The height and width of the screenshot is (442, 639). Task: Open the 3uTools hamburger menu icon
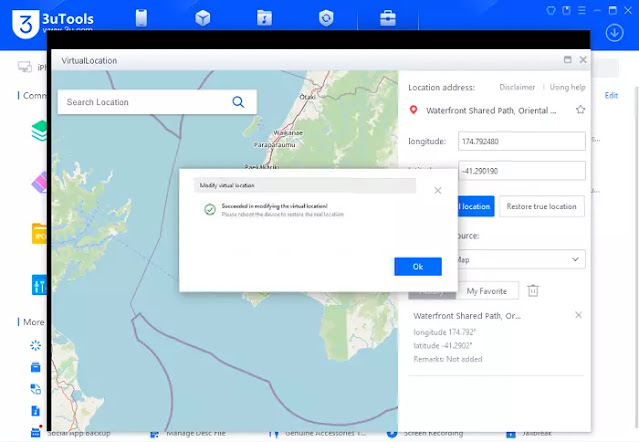tap(582, 10)
